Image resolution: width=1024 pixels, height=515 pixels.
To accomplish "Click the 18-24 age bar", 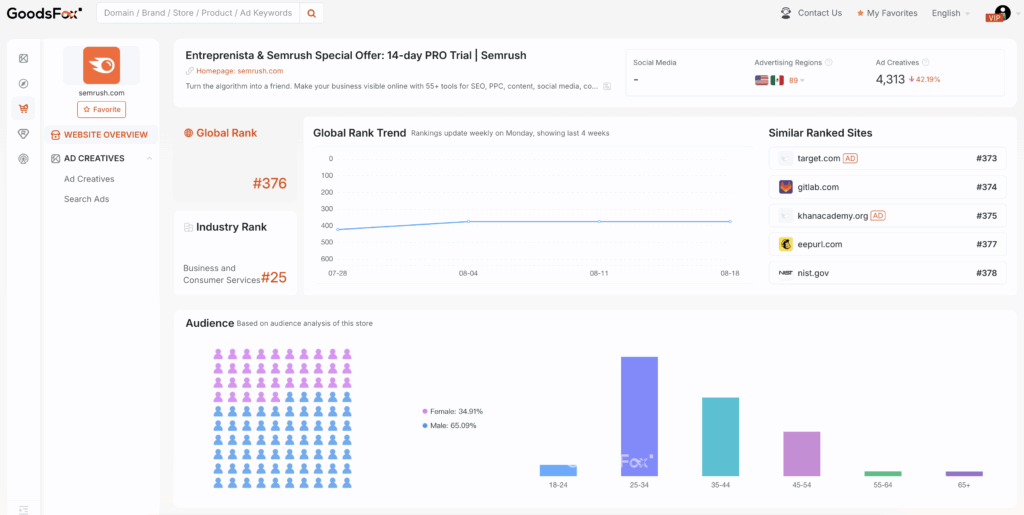I will 558,471.
